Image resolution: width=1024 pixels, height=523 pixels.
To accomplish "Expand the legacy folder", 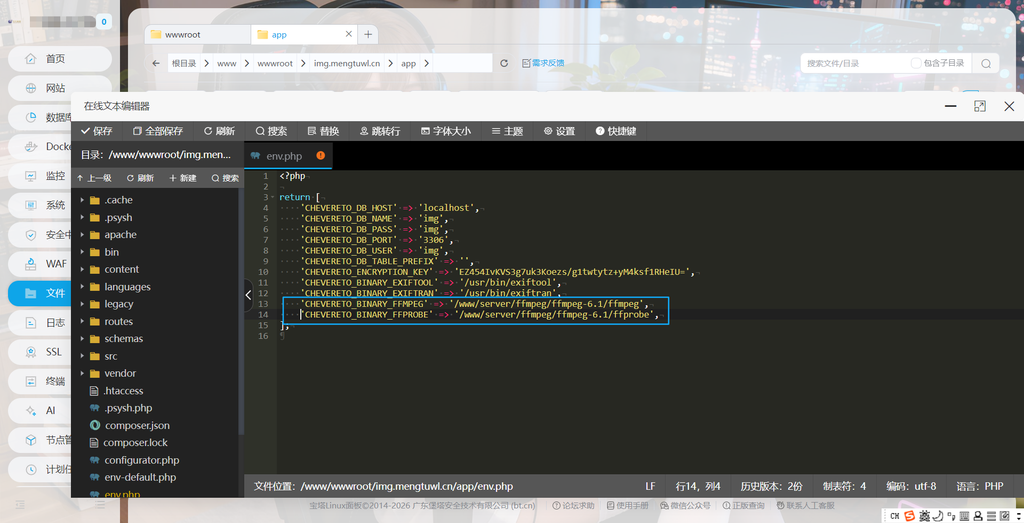I will pos(82,304).
